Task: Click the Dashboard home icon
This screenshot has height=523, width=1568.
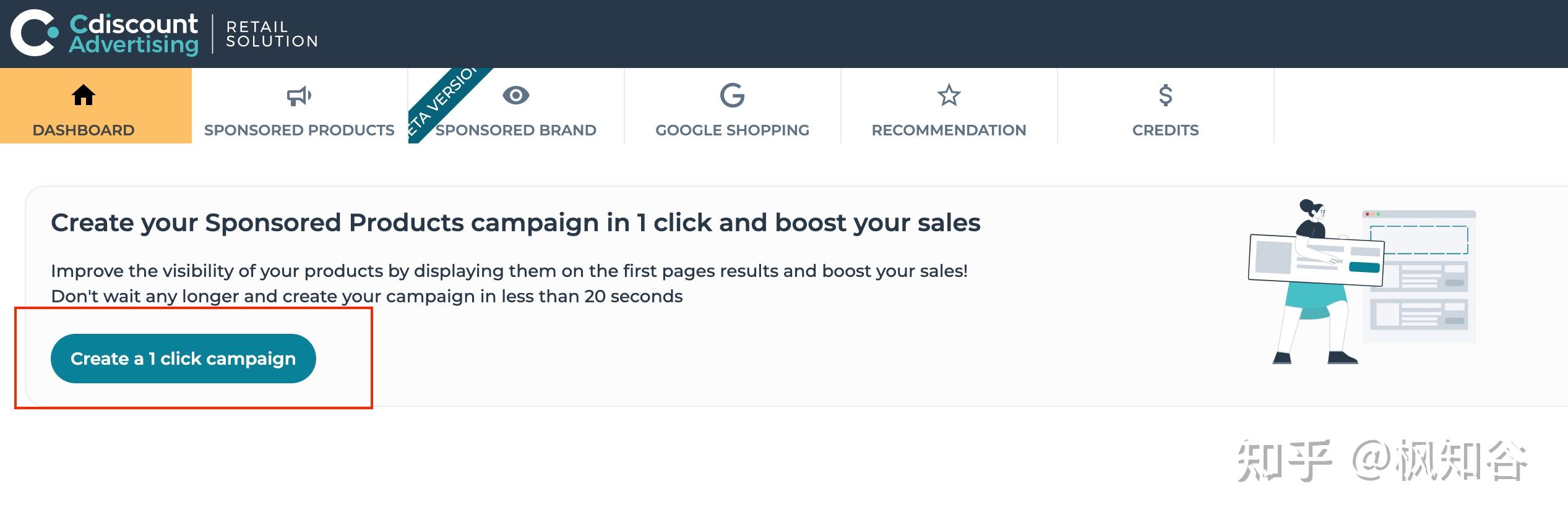Action: click(x=84, y=95)
